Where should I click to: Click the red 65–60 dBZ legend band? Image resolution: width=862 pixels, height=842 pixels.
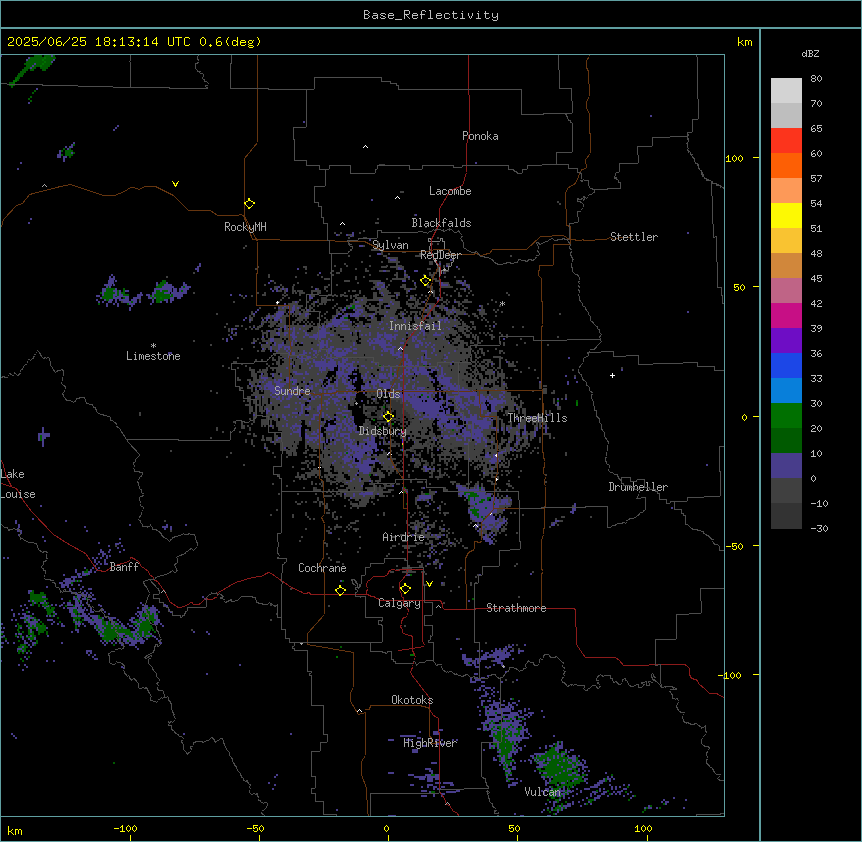tap(786, 141)
